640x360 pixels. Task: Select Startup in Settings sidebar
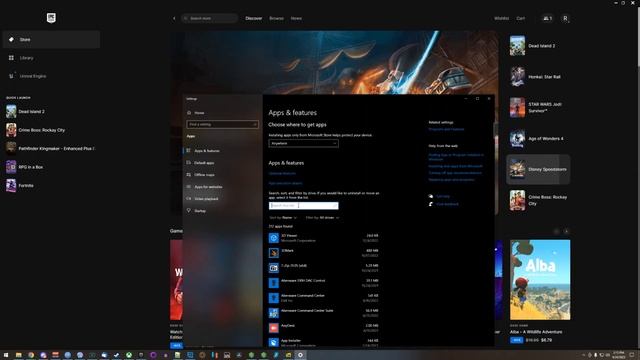click(x=222, y=211)
